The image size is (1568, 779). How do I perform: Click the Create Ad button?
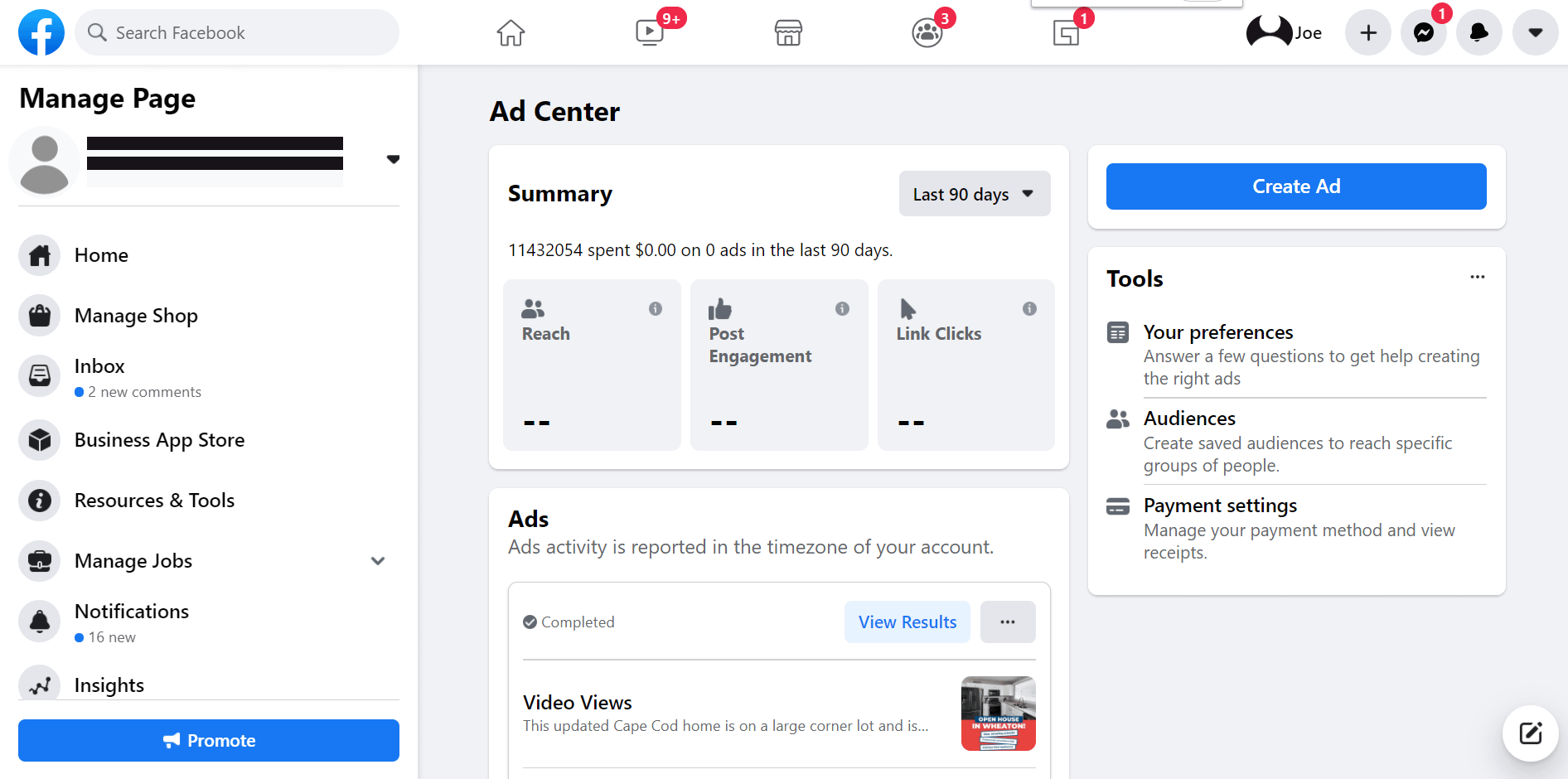coord(1295,186)
